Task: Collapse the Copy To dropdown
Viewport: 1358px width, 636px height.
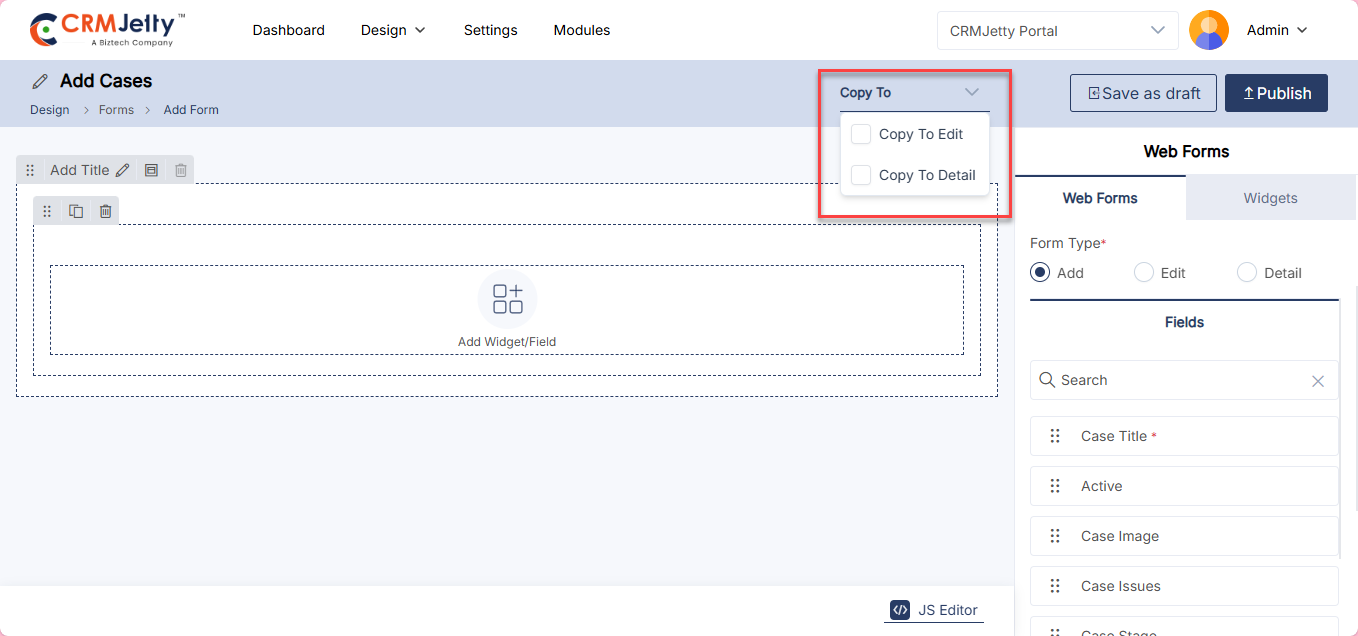Action: pyautogui.click(x=971, y=92)
